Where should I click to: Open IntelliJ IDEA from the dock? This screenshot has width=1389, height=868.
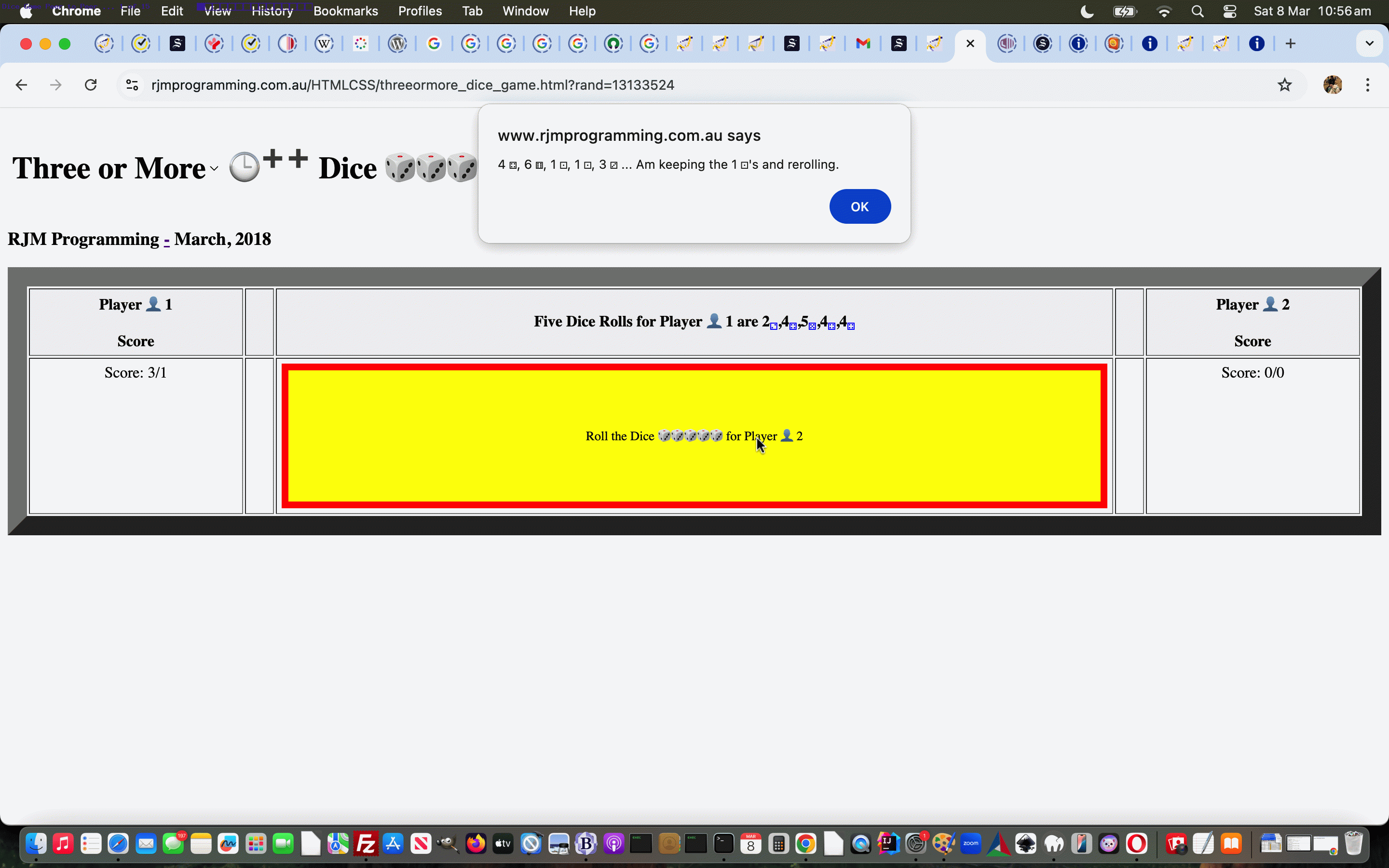pyautogui.click(x=888, y=844)
